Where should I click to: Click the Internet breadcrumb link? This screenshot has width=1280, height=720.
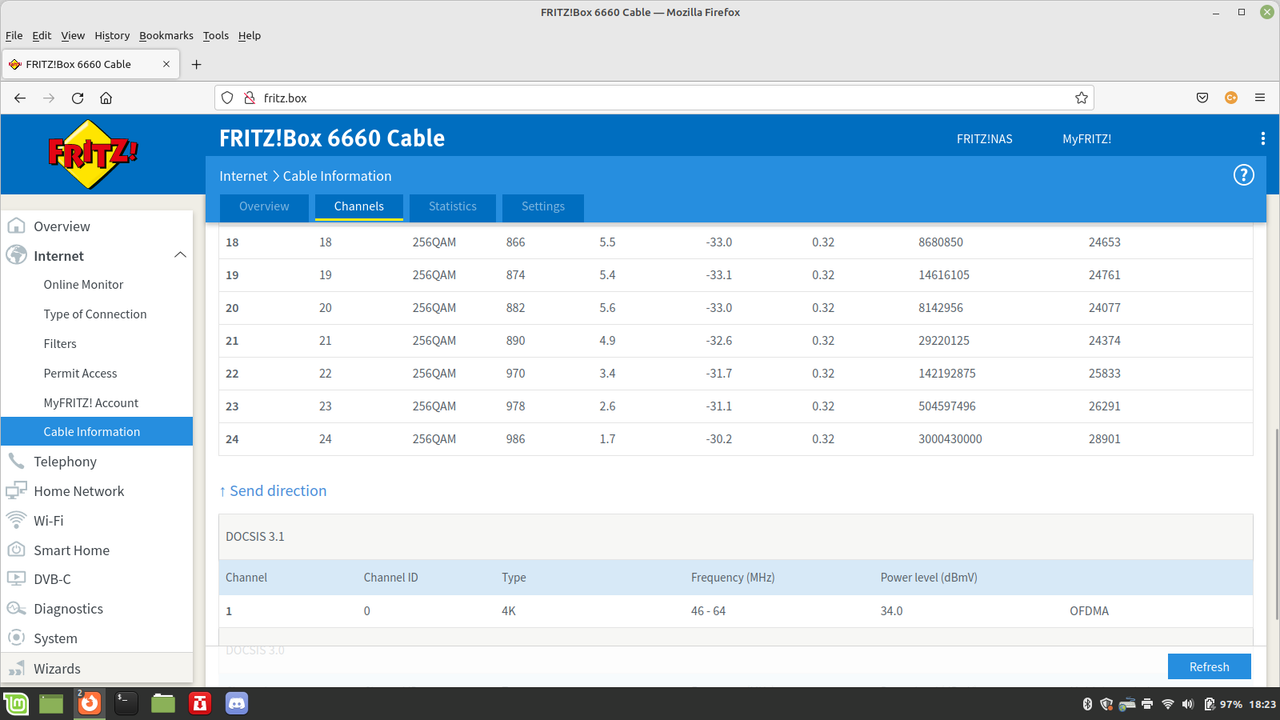click(x=244, y=176)
